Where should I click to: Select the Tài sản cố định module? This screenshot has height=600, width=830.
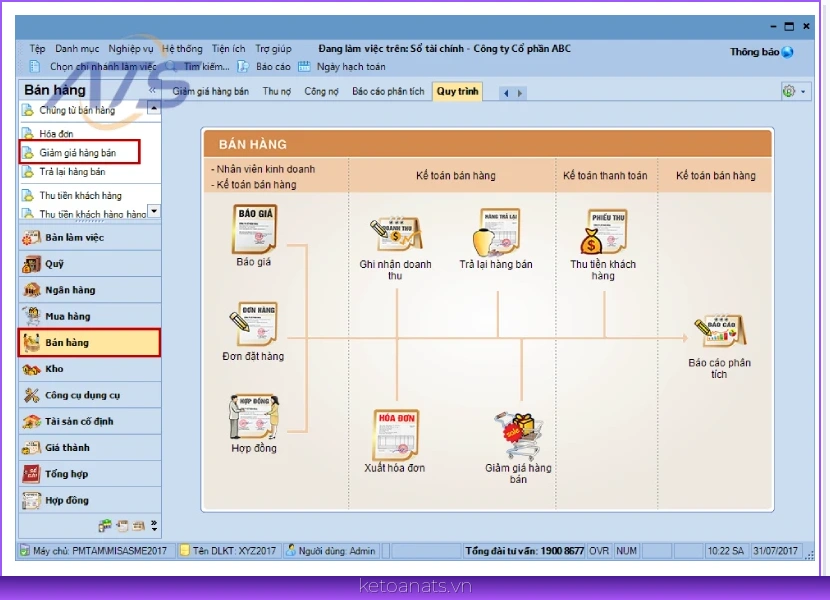[89, 422]
